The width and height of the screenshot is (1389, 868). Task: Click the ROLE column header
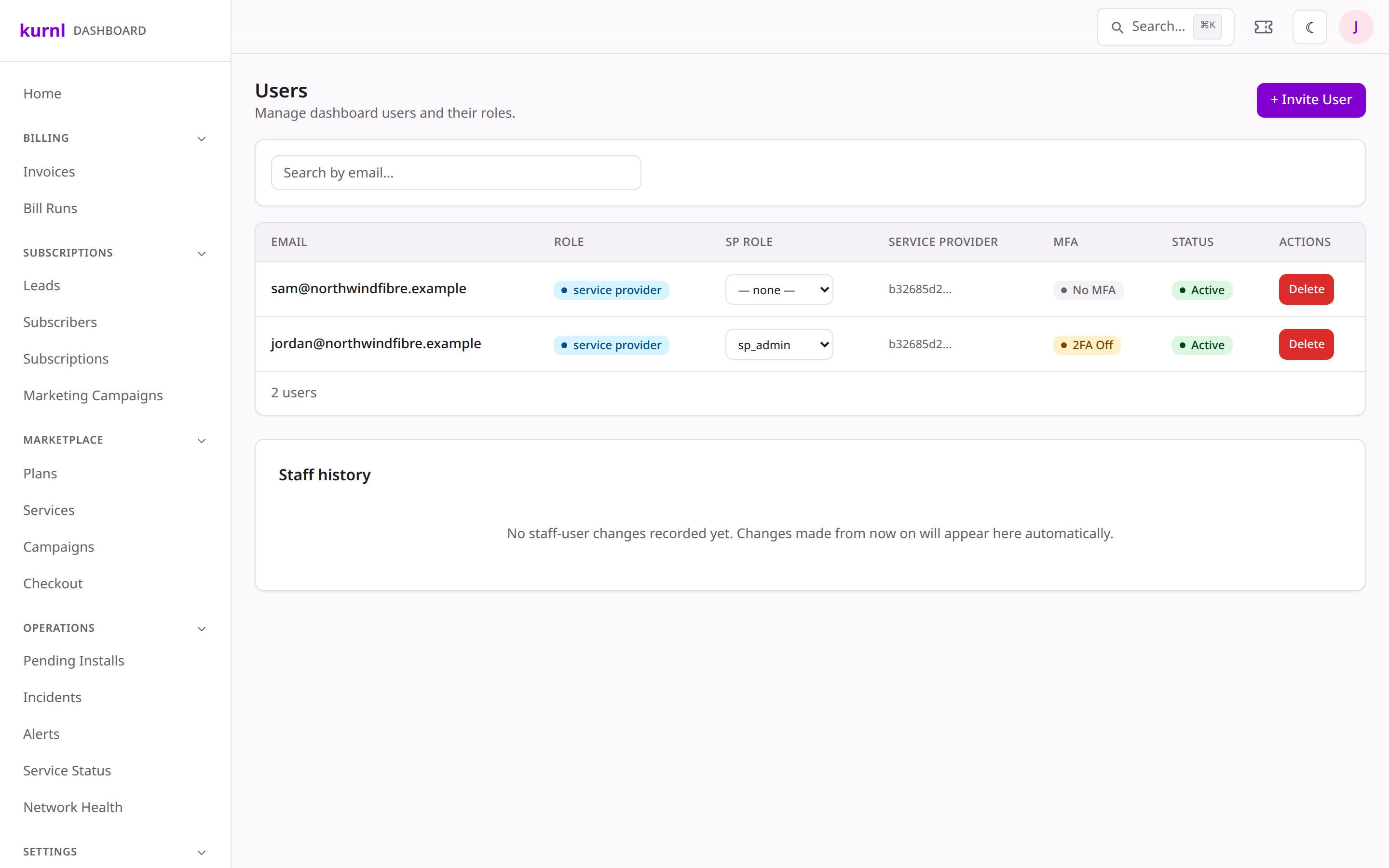click(569, 242)
